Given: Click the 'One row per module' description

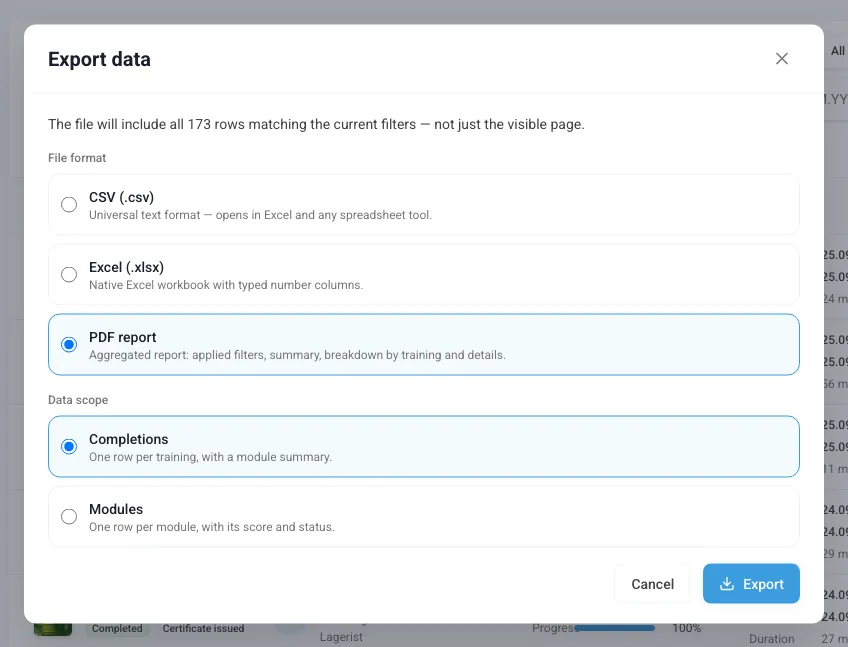Looking at the screenshot, I should [211, 526].
